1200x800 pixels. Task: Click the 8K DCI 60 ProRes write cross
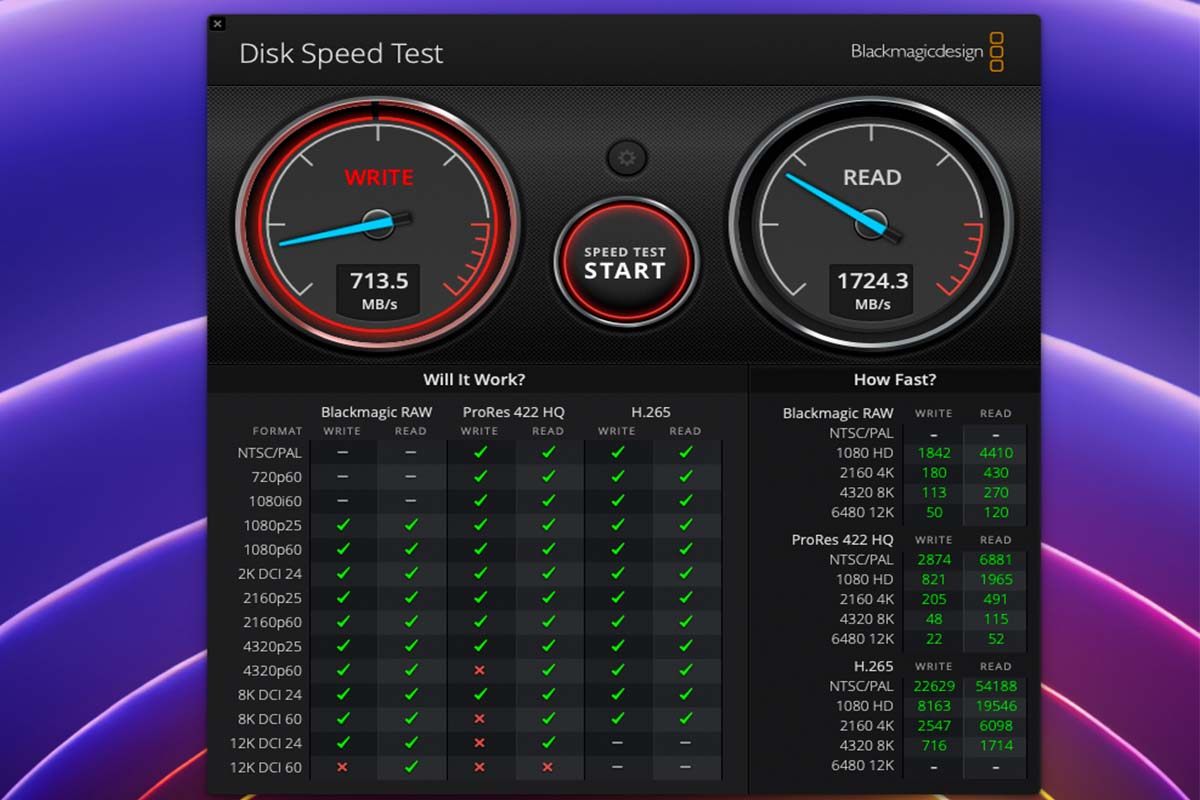pos(479,718)
